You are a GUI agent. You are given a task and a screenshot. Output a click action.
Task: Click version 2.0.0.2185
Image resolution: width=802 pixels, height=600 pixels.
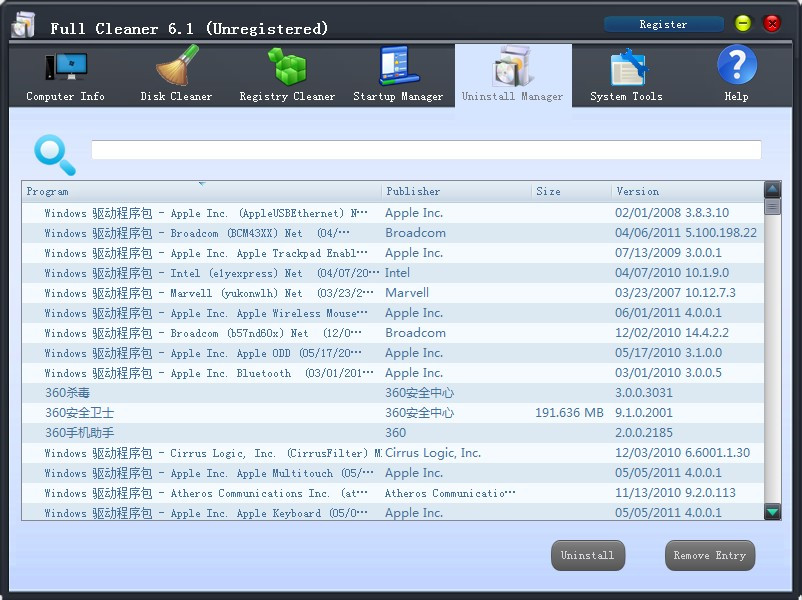[x=643, y=433]
